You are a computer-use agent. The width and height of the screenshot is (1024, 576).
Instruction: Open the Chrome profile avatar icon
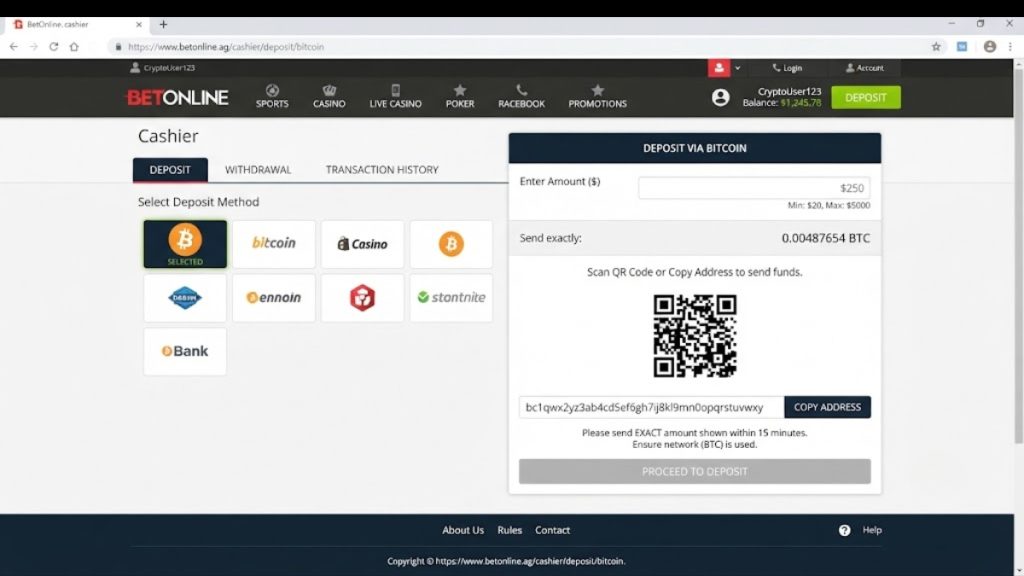[x=990, y=46]
